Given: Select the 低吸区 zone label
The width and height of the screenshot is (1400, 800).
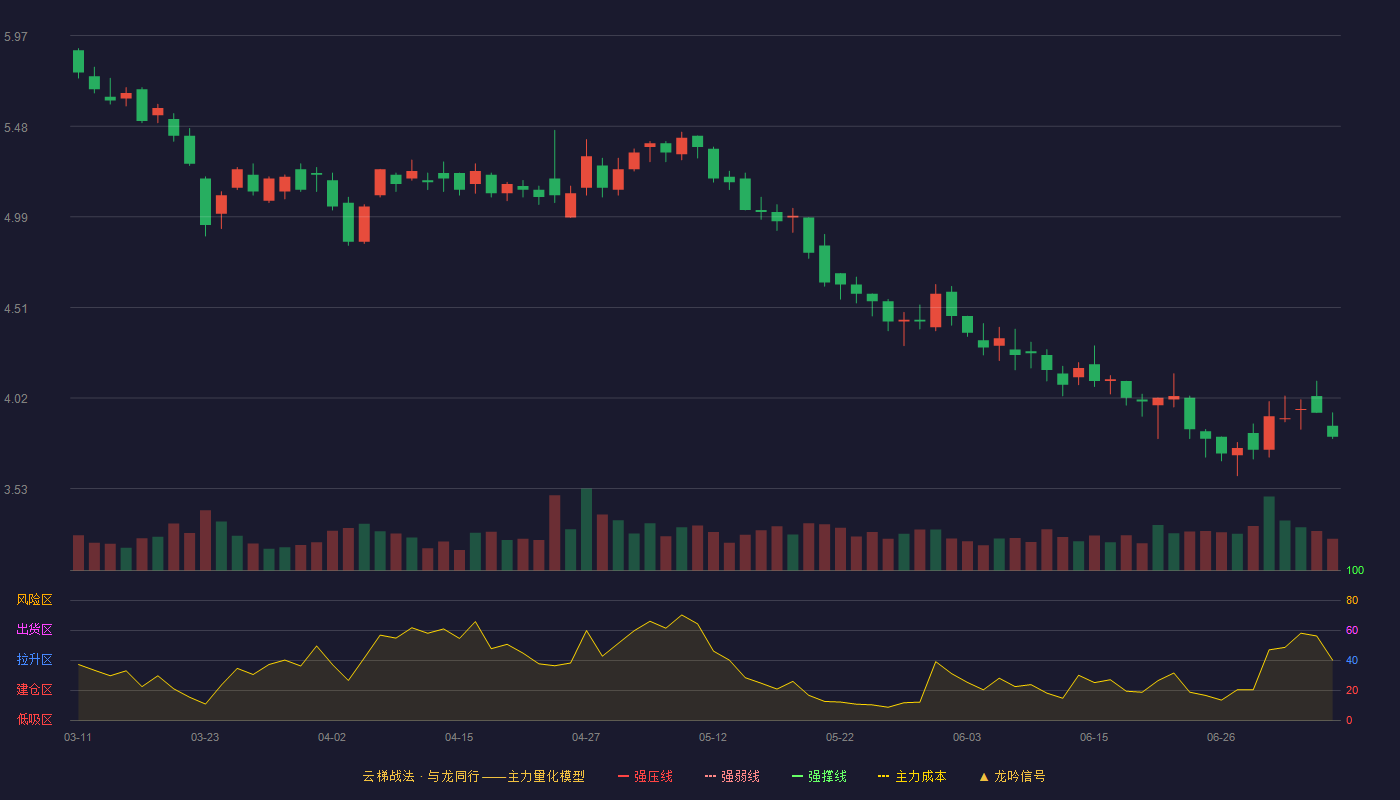Looking at the screenshot, I should [35, 719].
